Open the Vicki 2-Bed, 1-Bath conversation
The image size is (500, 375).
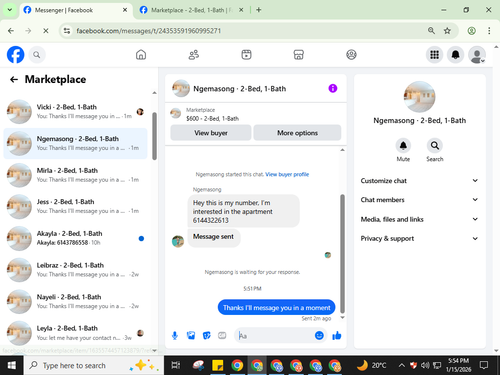pos(75,112)
